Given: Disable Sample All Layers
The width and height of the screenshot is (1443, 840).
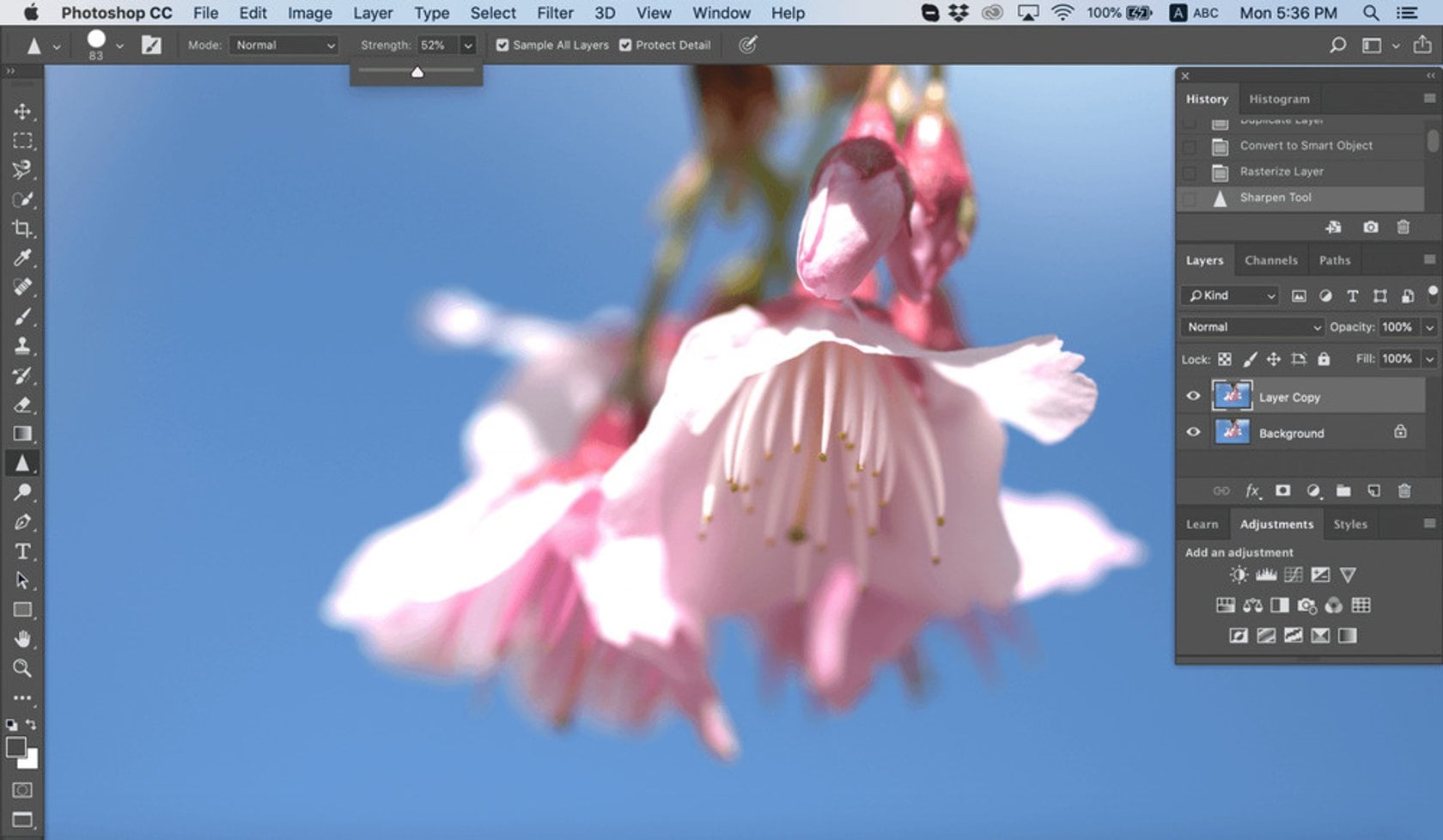Looking at the screenshot, I should click(502, 45).
